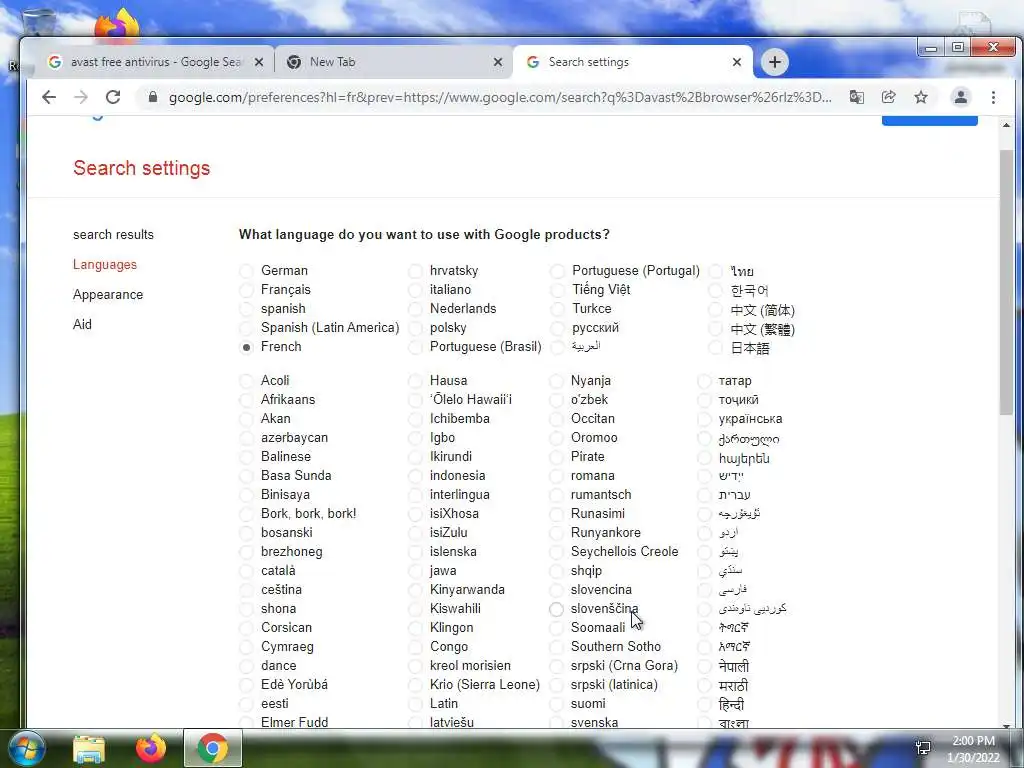Image resolution: width=1024 pixels, height=768 pixels.
Task: Select Portuguese (Brasil) radio button
Action: (x=415, y=347)
